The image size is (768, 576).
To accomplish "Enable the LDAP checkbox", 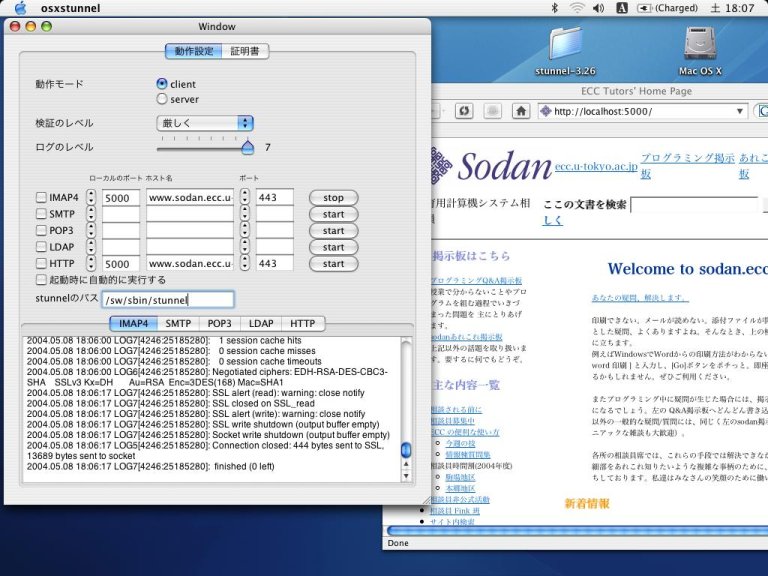I will point(41,247).
